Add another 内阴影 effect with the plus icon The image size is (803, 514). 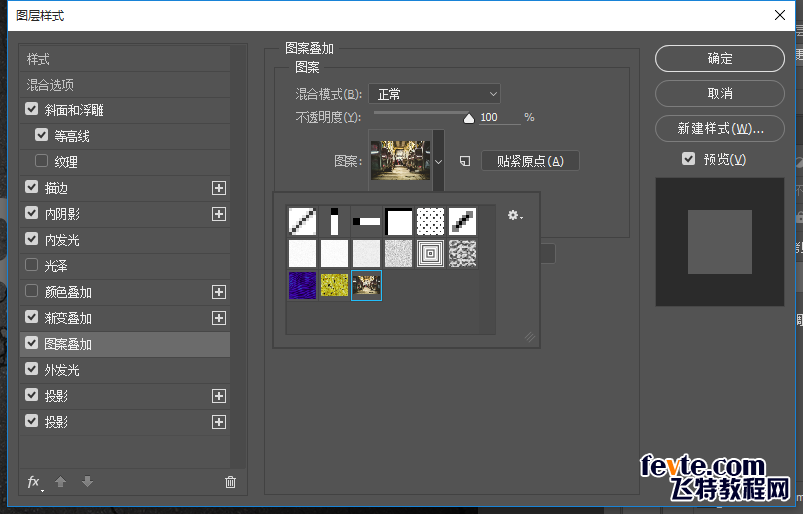pos(219,214)
